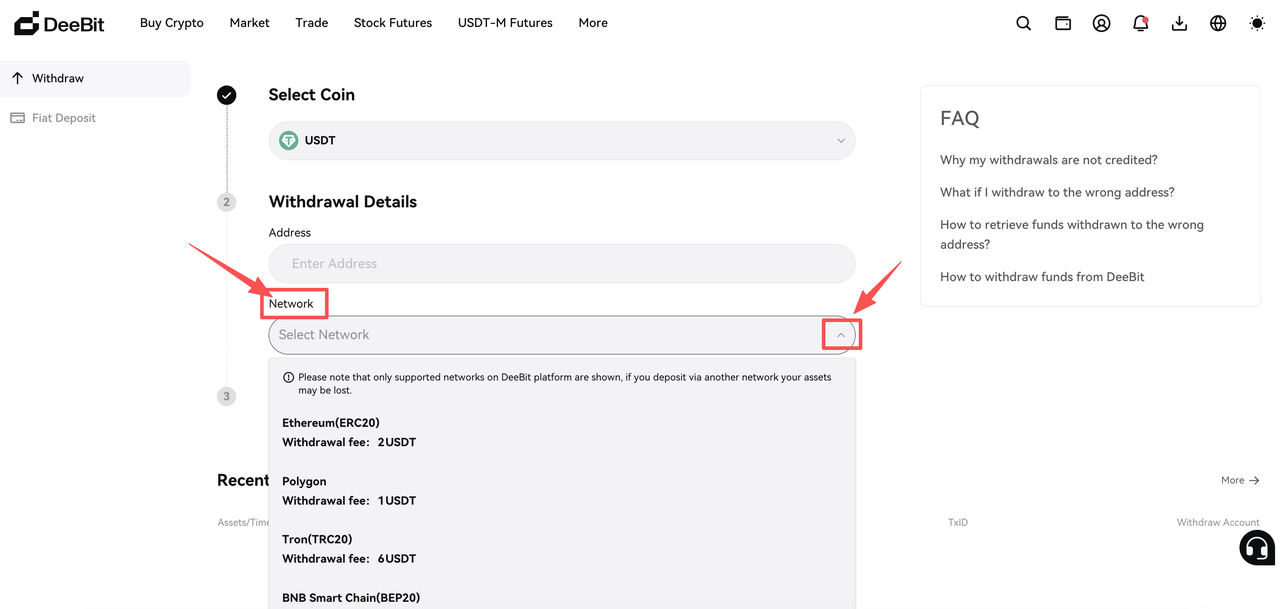The height and width of the screenshot is (609, 1280).
Task: Click the 'Withdrawal fee: 2USDT' text
Action: click(x=349, y=442)
